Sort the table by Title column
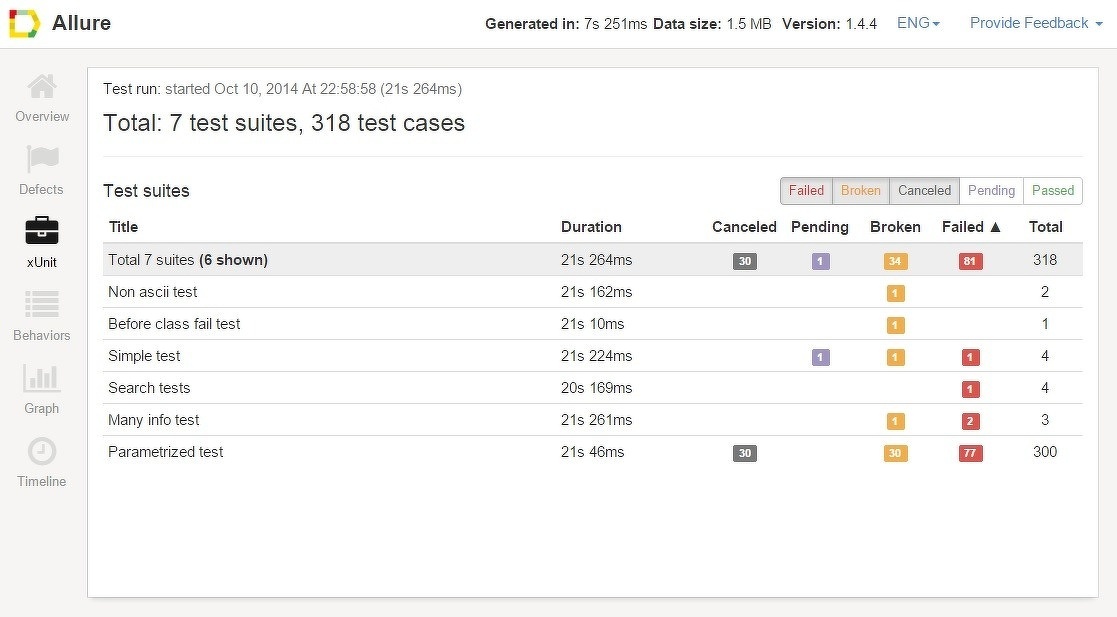The image size is (1117, 617). 123,227
